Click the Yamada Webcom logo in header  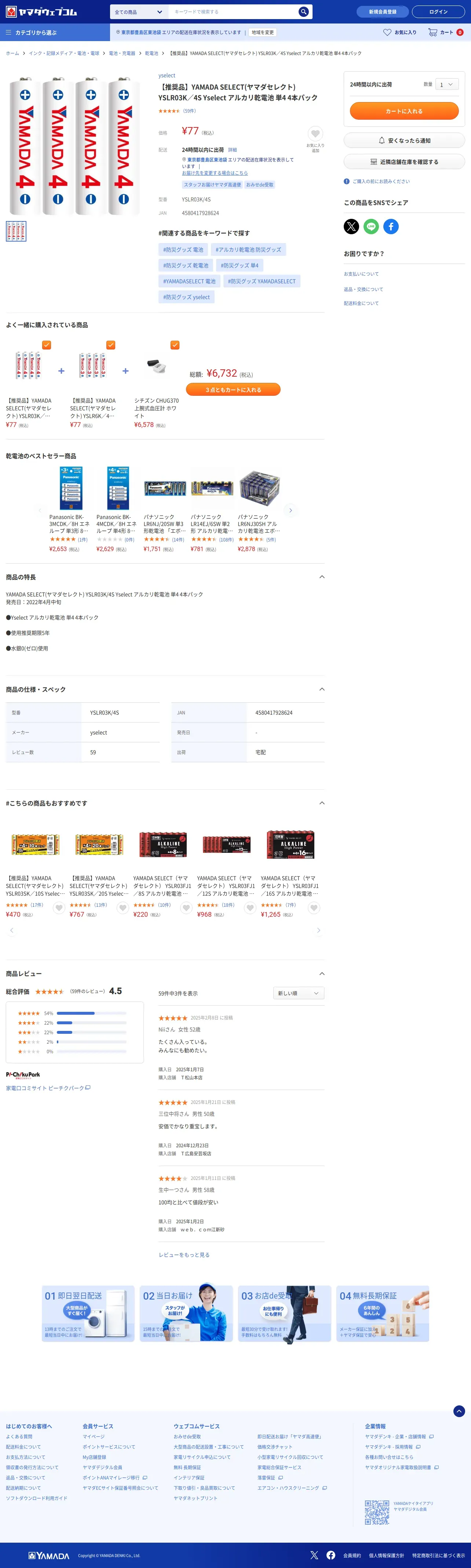tap(41, 12)
